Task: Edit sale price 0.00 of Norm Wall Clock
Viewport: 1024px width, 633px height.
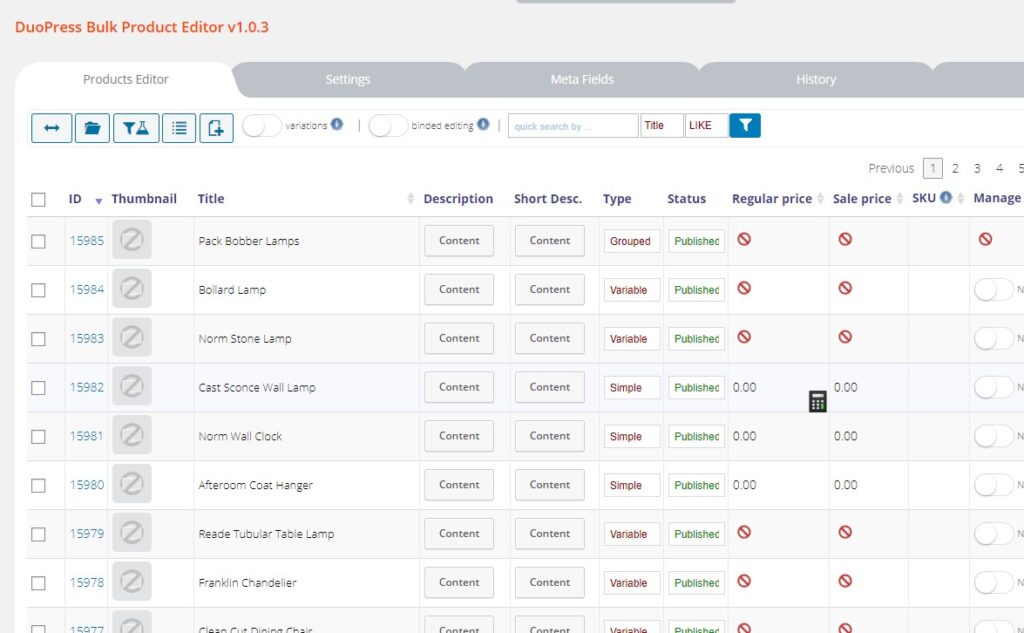Action: [846, 436]
